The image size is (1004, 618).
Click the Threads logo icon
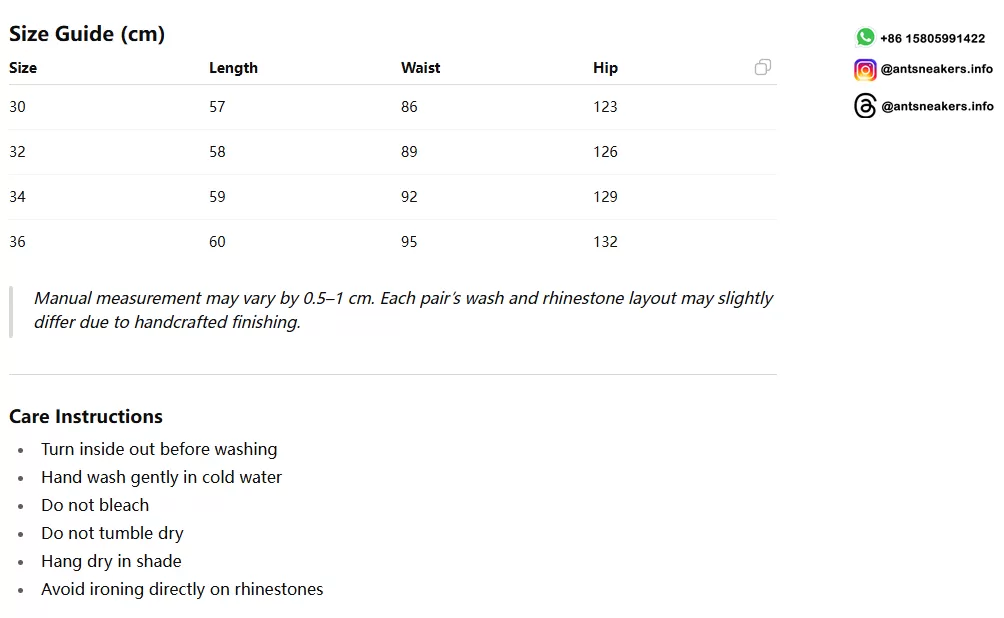click(x=865, y=106)
